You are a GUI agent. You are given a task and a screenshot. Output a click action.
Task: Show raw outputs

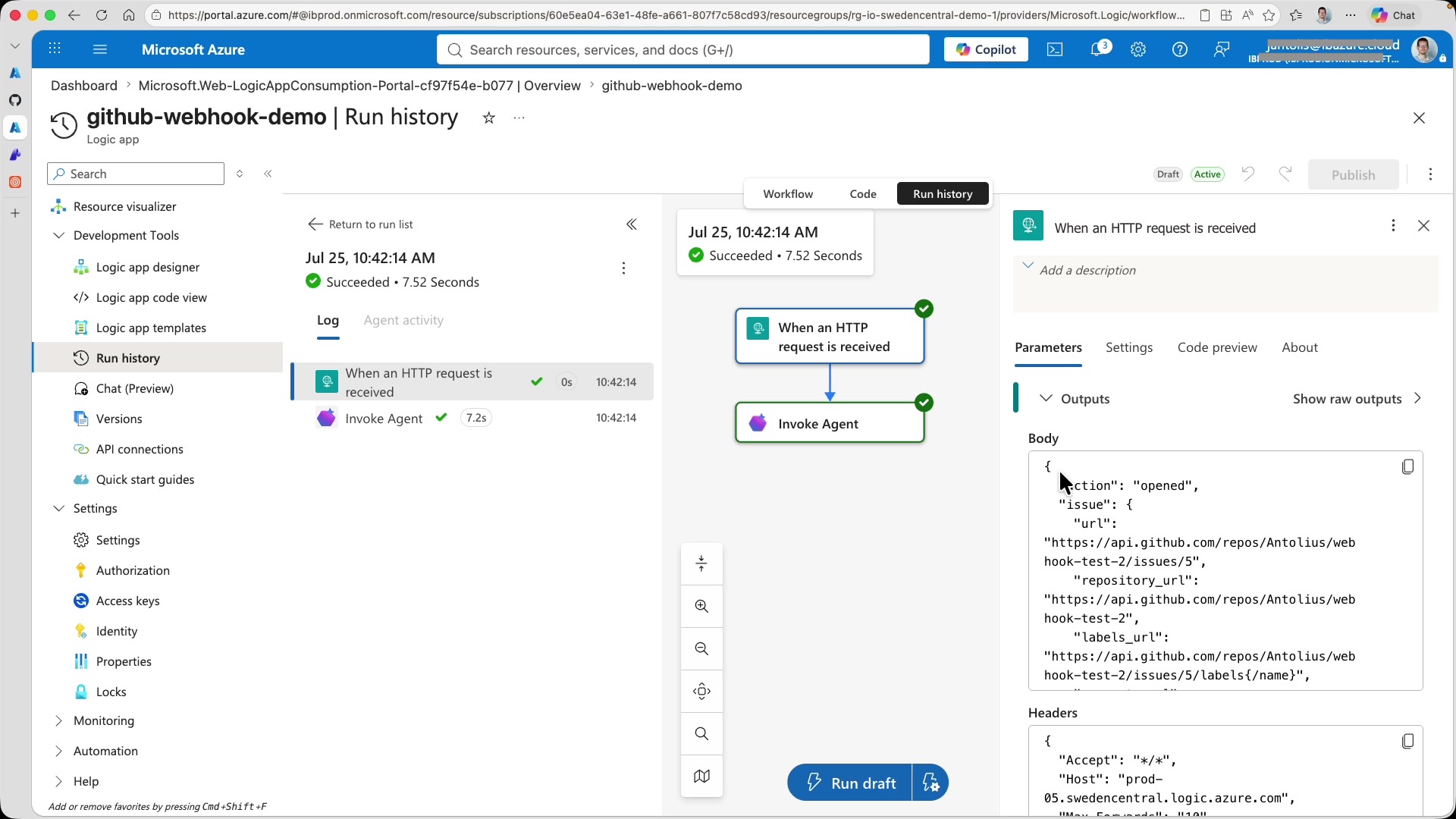[x=1357, y=399]
